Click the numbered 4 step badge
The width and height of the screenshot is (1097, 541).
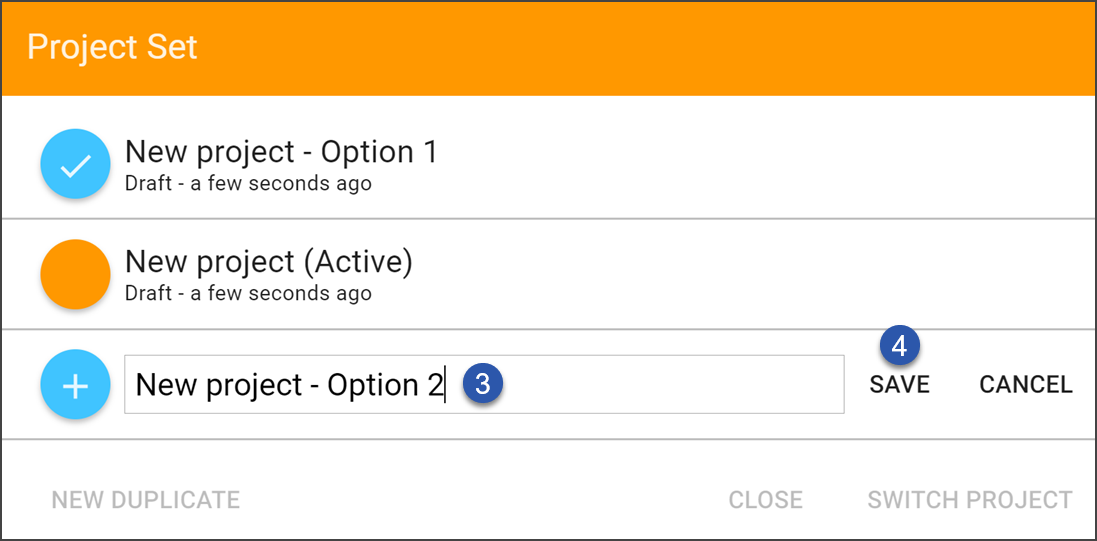[x=900, y=346]
